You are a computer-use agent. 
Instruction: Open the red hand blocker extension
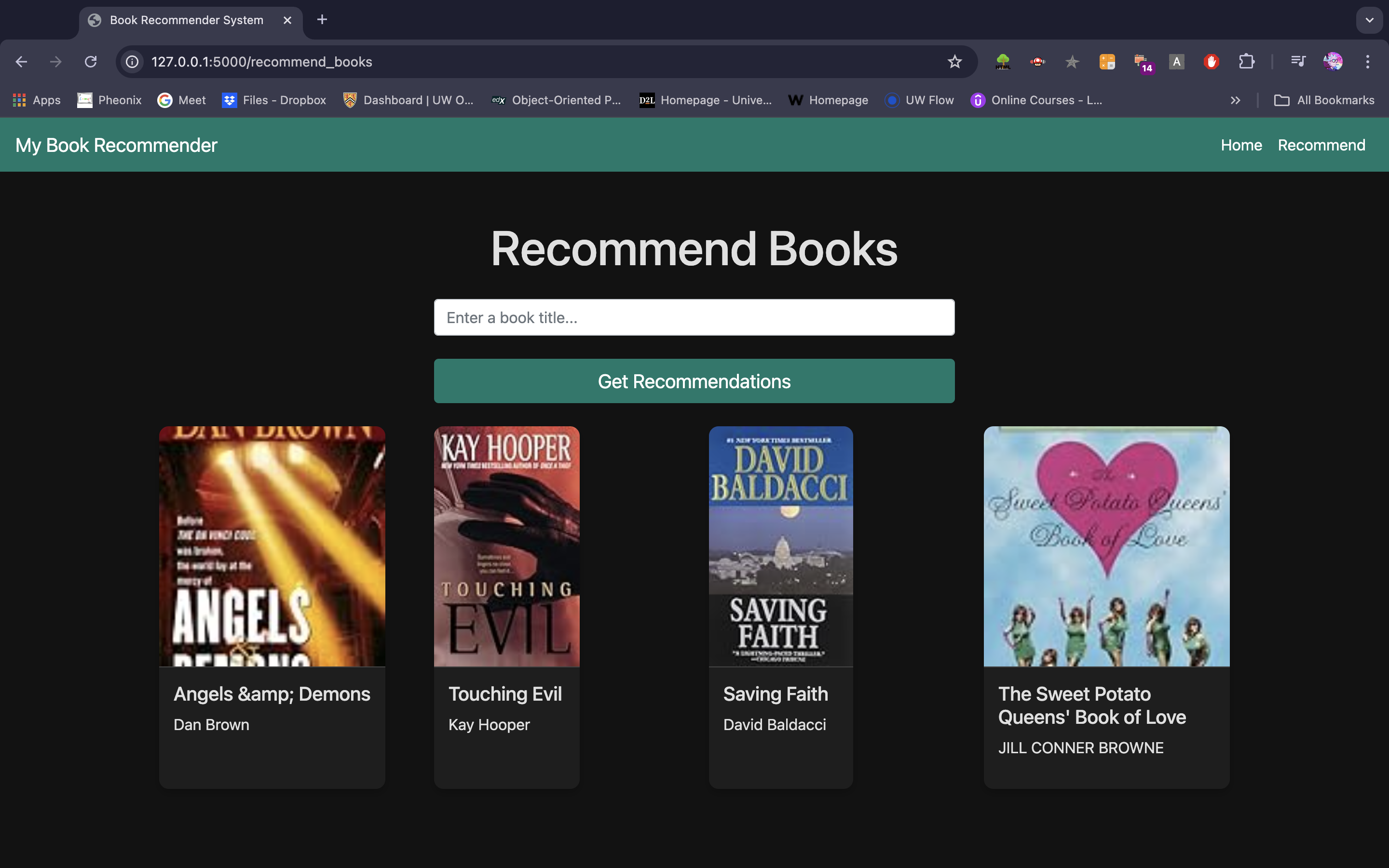point(1212,61)
